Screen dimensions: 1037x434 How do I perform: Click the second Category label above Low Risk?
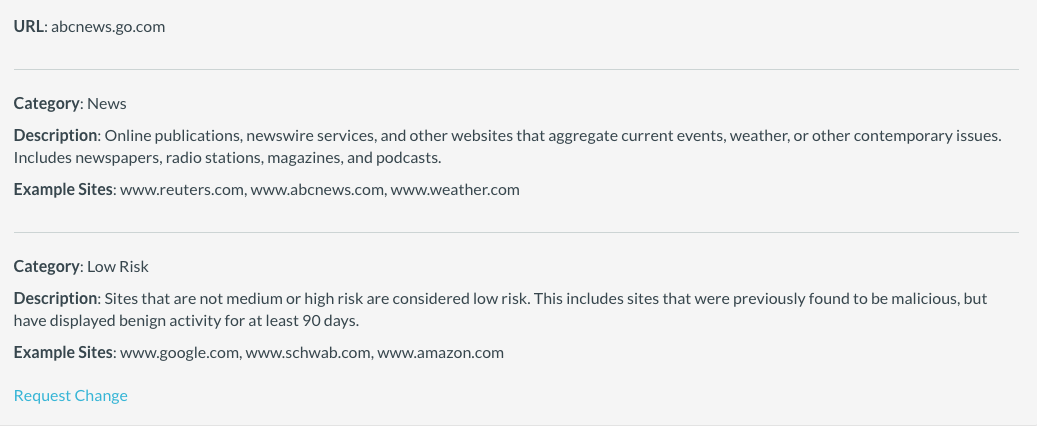46,266
